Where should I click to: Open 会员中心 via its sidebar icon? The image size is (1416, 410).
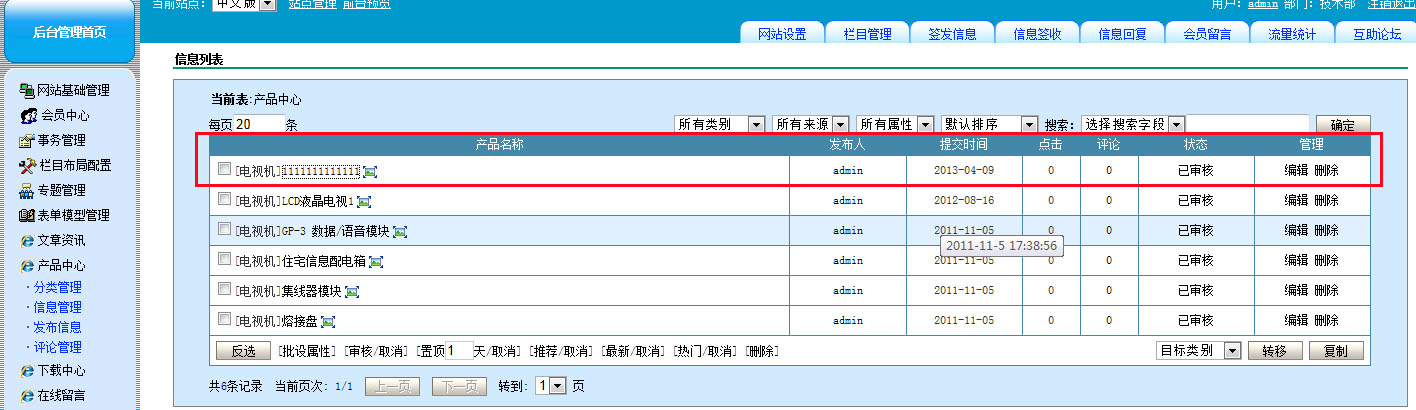(29, 116)
